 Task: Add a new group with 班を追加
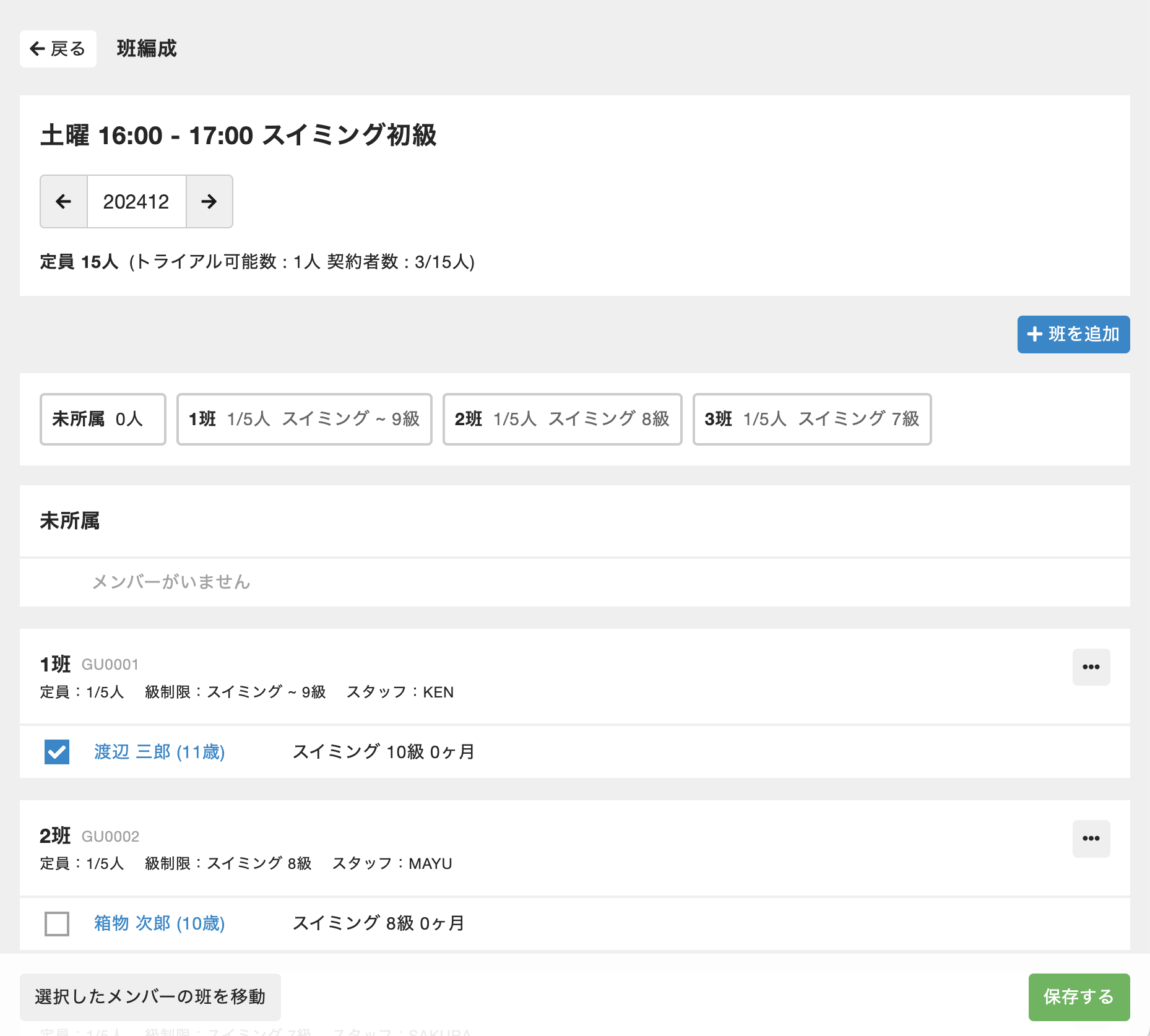pyautogui.click(x=1073, y=335)
